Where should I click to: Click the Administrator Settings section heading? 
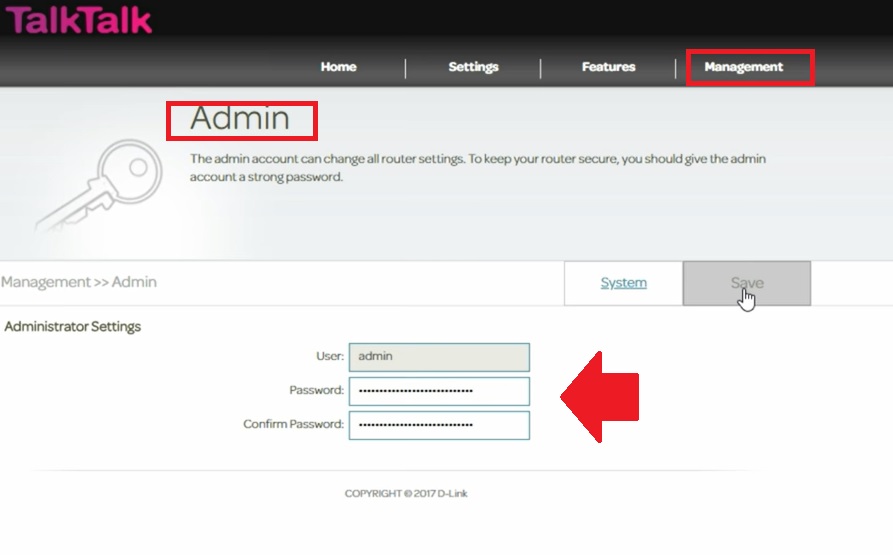[x=73, y=327]
